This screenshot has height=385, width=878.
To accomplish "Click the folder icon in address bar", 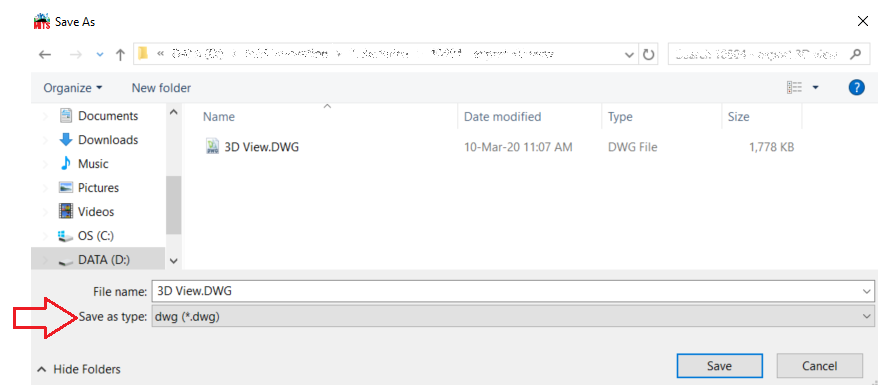I will tap(143, 54).
